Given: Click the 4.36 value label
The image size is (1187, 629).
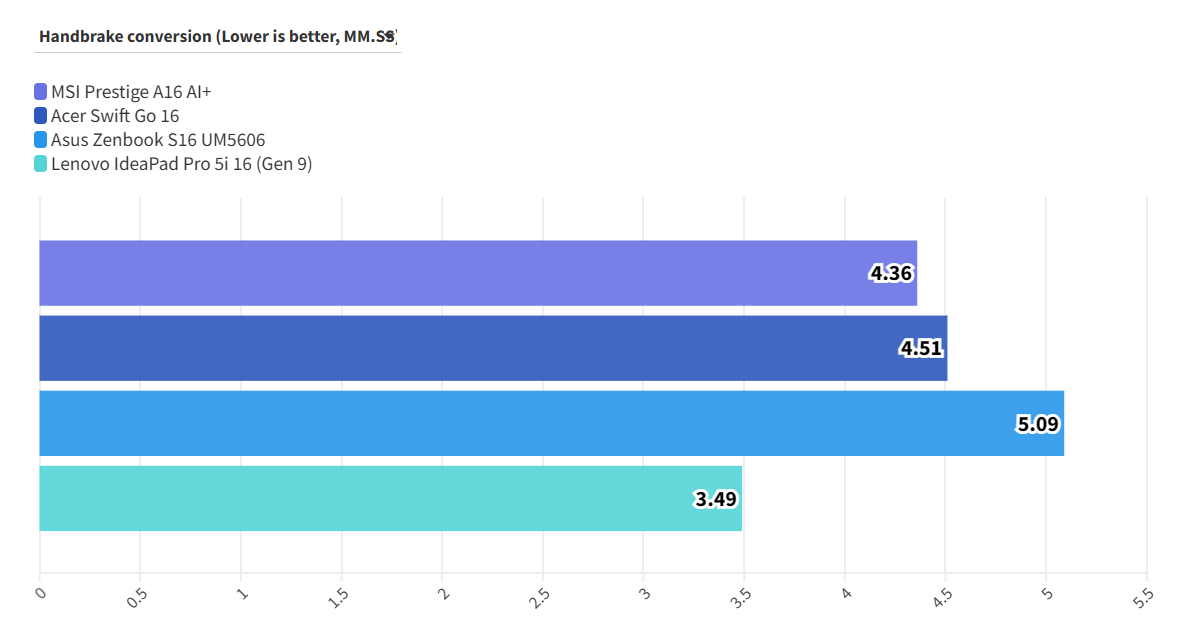Looking at the screenshot, I should coord(890,273).
